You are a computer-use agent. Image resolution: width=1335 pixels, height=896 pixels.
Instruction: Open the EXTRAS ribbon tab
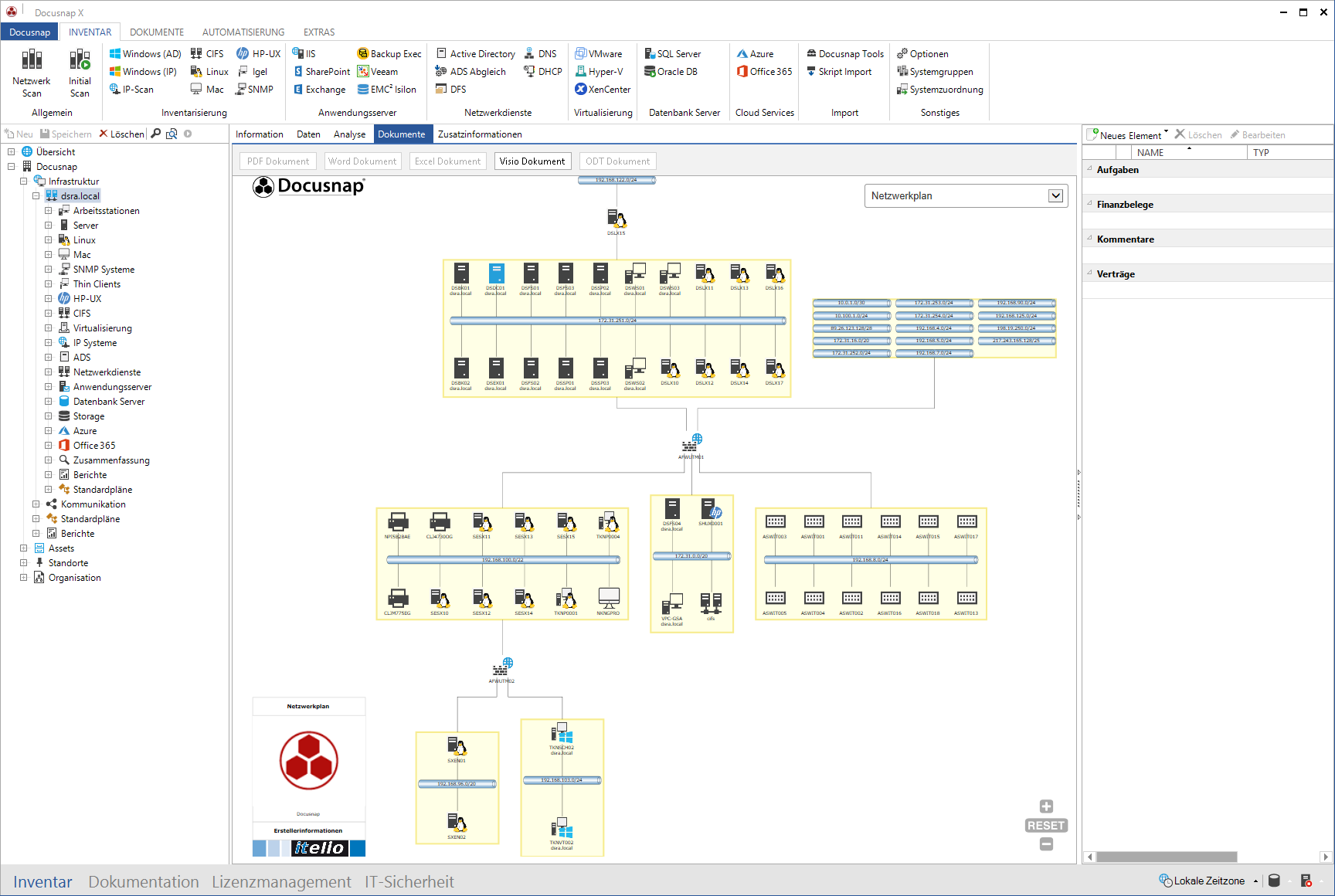(319, 32)
